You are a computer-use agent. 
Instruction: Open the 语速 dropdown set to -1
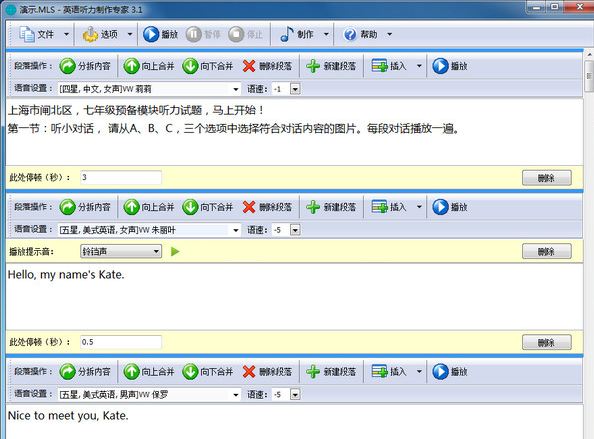coord(295,89)
